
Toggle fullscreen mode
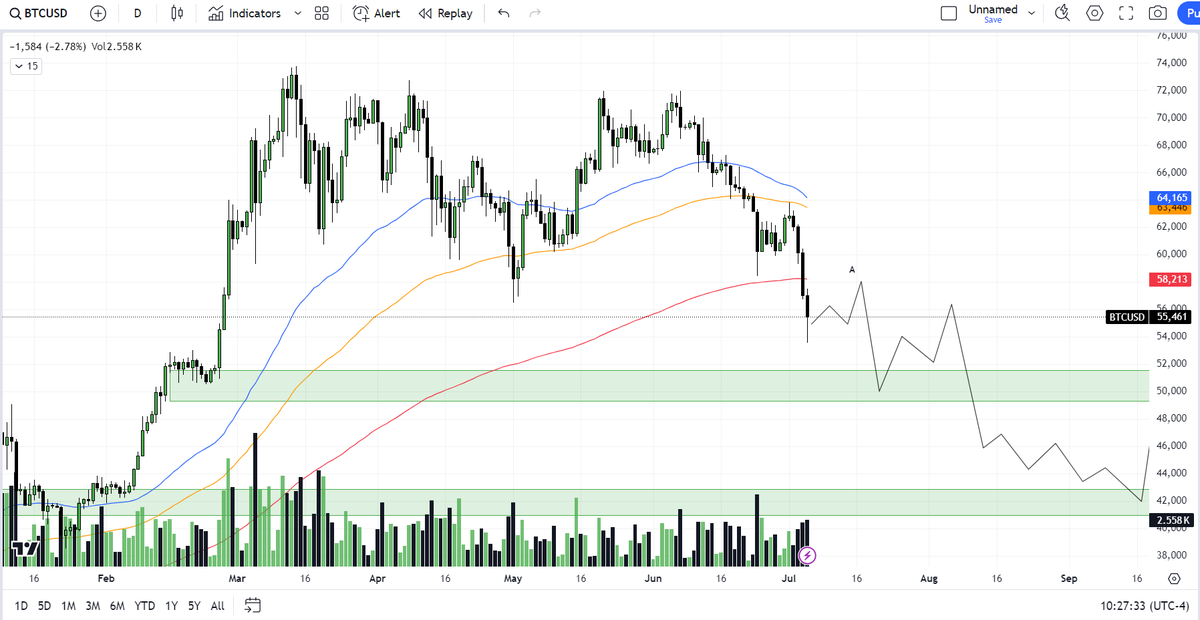click(x=1126, y=14)
